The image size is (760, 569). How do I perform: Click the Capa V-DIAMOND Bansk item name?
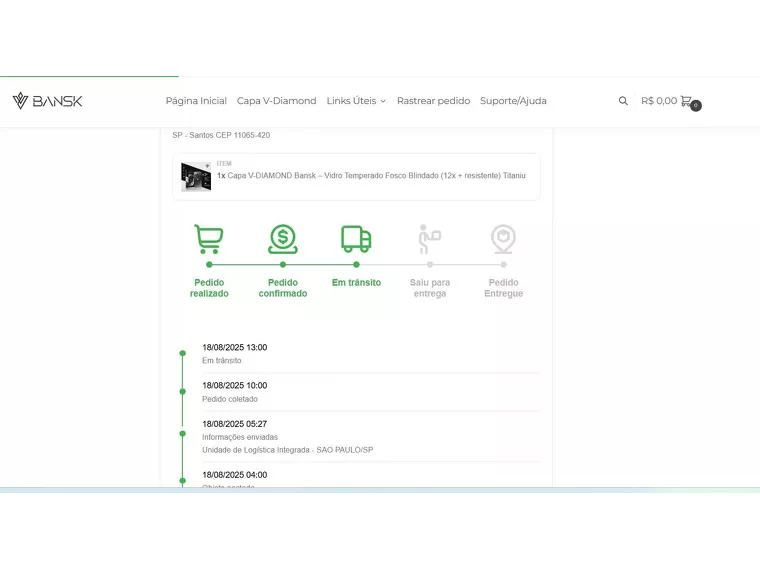tap(376, 176)
